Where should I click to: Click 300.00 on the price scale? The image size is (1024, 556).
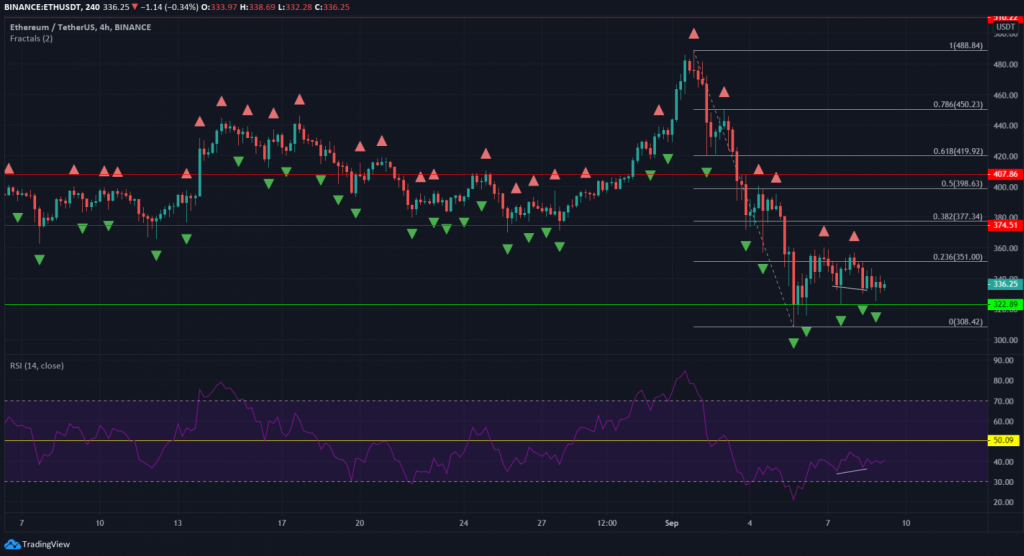click(x=1005, y=340)
